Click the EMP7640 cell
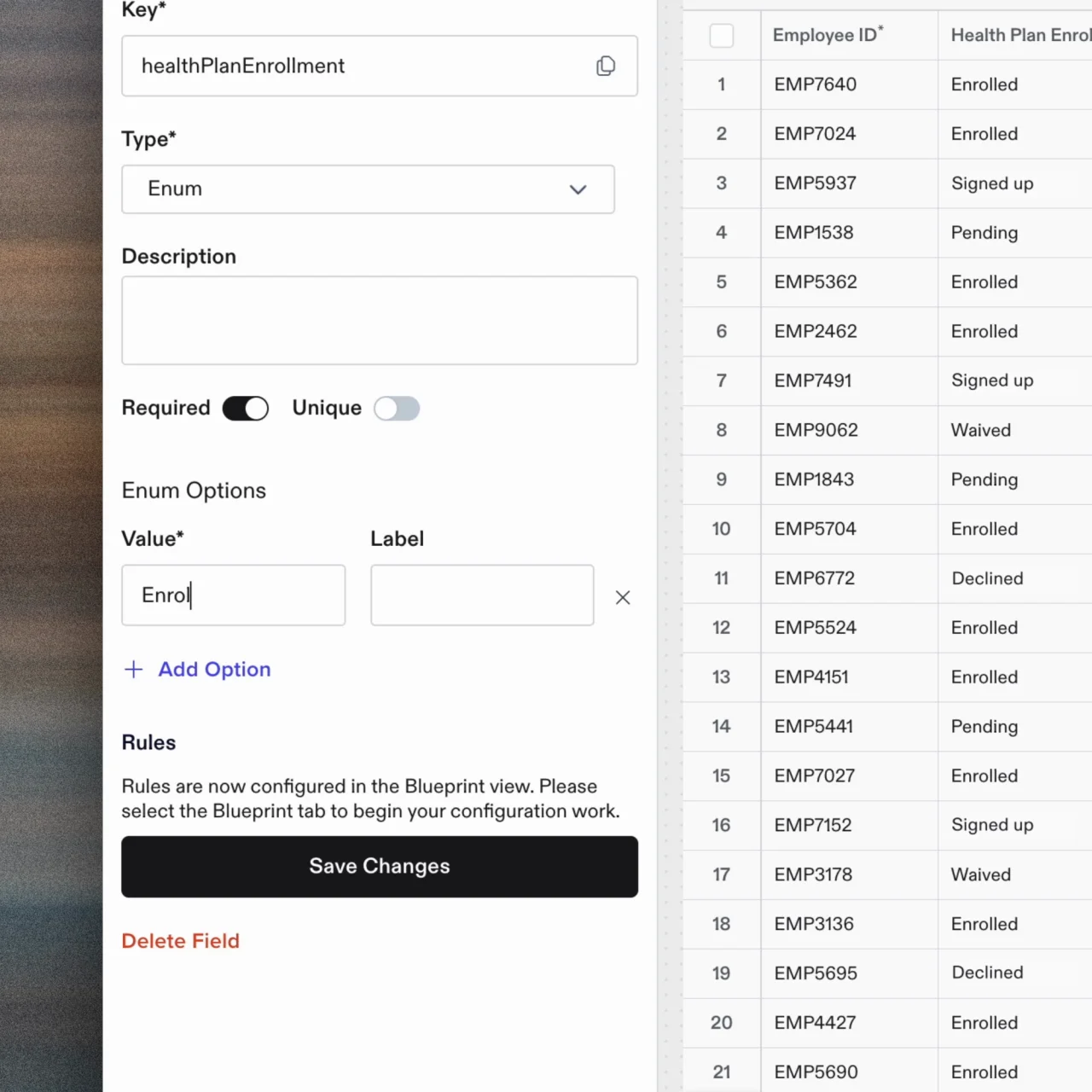The image size is (1092, 1092). point(815,84)
